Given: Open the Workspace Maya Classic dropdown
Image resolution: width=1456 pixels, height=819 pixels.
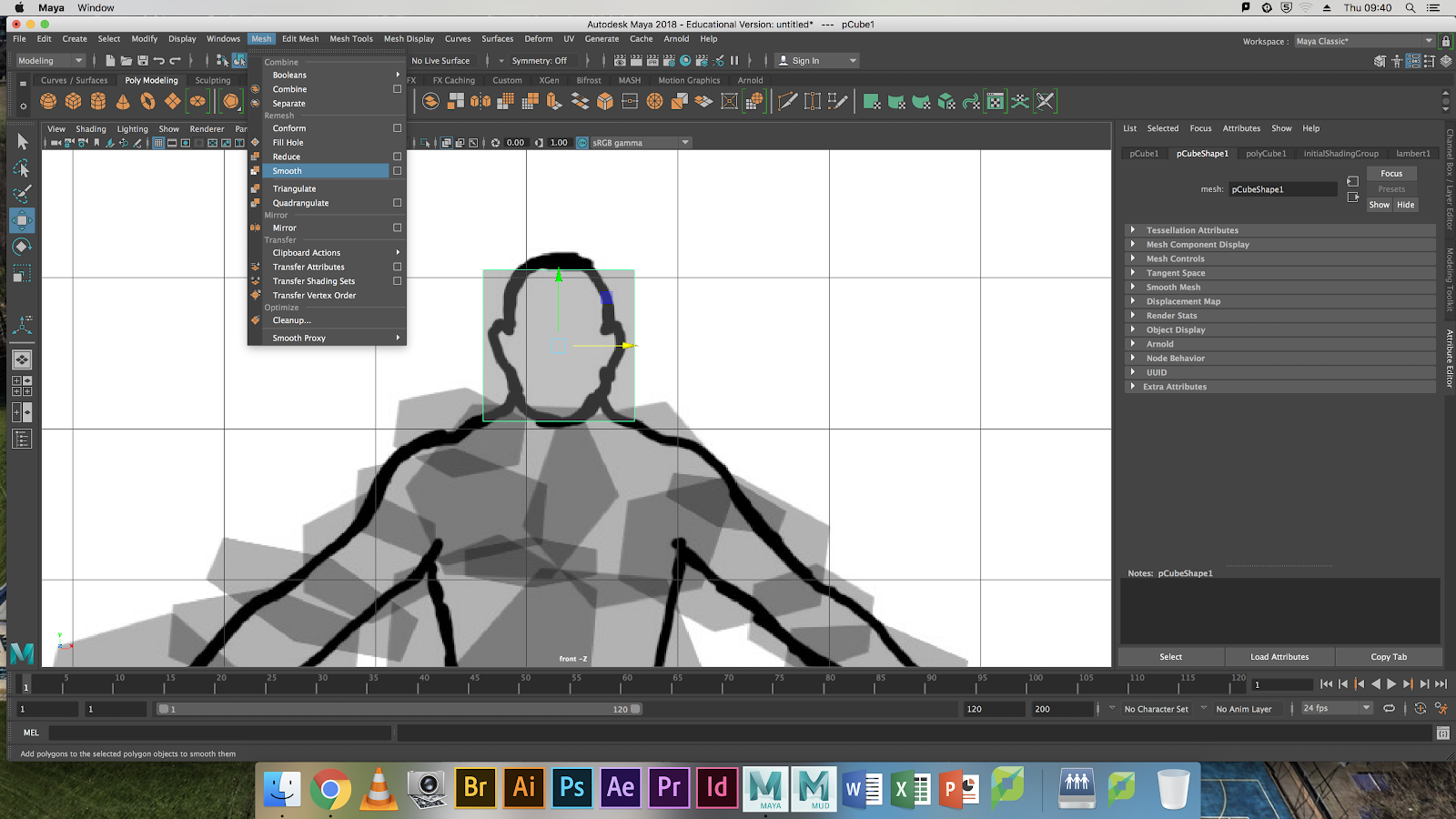Looking at the screenshot, I should [1364, 41].
